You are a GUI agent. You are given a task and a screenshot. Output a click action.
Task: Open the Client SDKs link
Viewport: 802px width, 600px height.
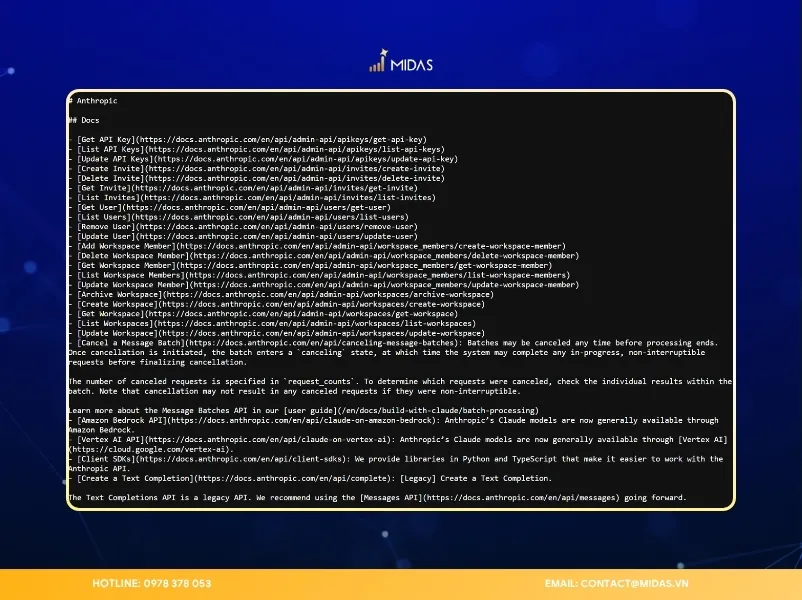coord(104,458)
